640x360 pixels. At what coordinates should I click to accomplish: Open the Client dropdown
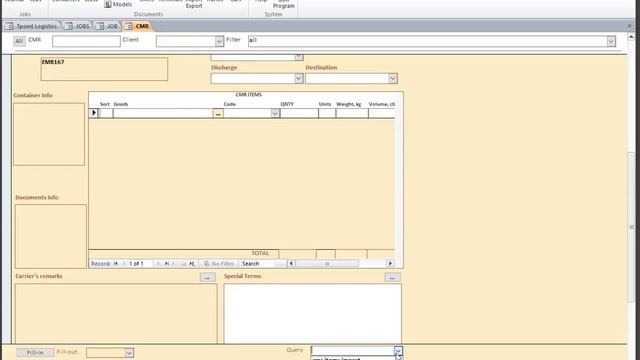coord(219,41)
